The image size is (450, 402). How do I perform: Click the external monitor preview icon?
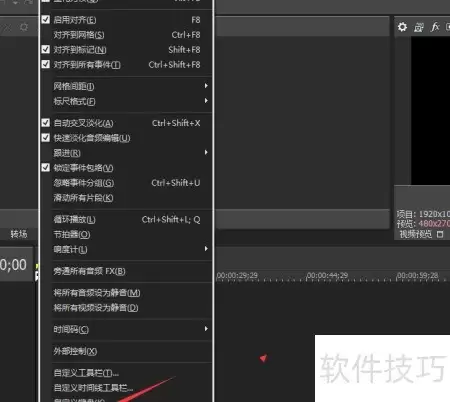(x=419, y=27)
